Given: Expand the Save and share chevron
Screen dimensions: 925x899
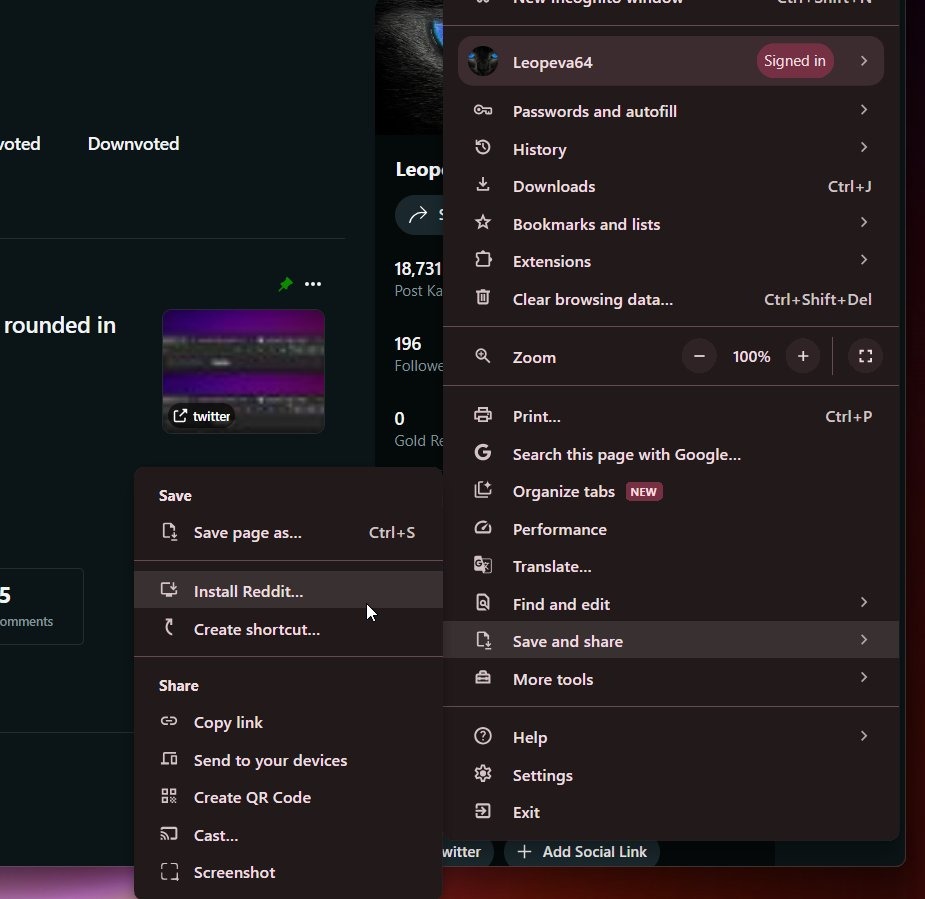Looking at the screenshot, I should [864, 639].
